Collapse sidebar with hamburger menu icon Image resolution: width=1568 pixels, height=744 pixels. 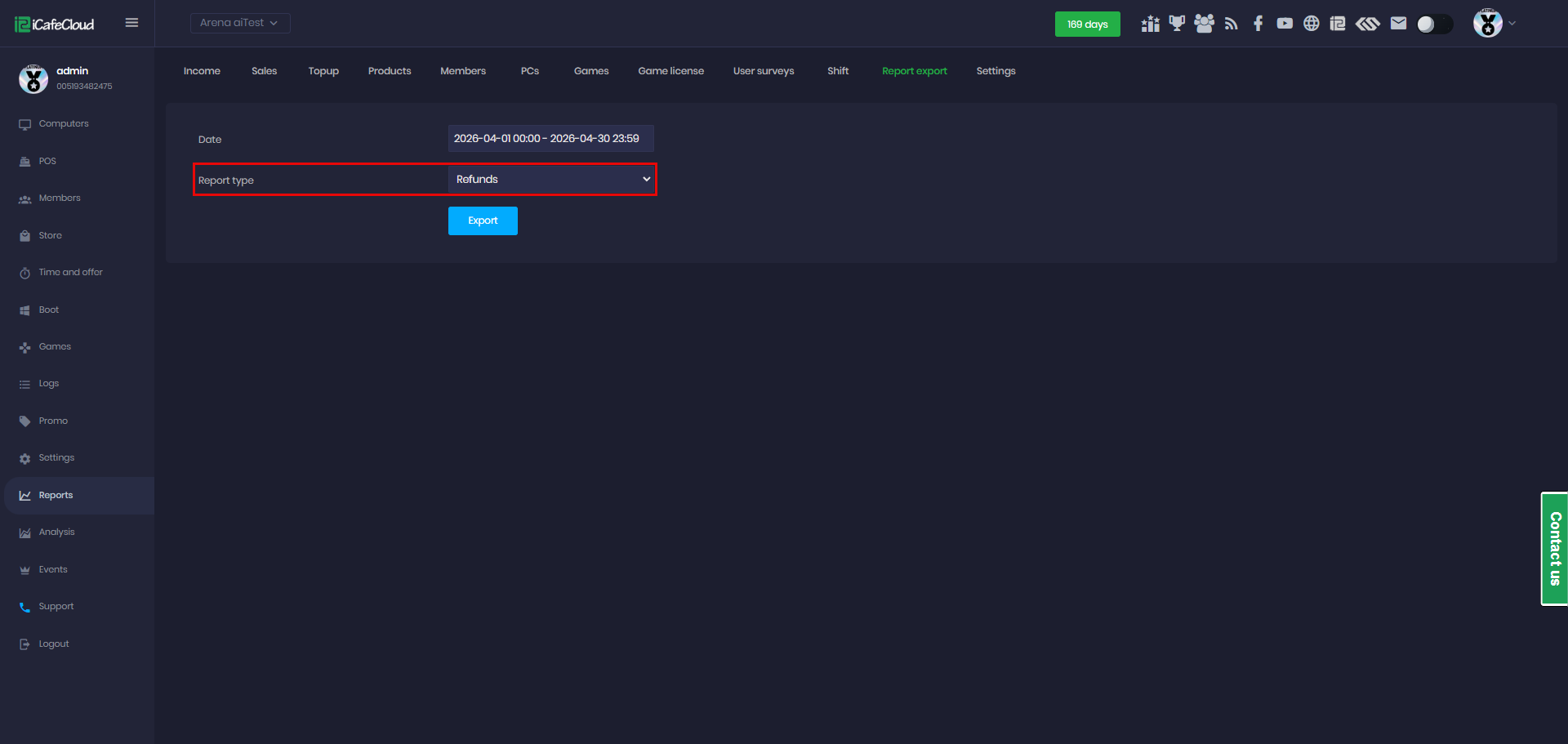[x=131, y=23]
